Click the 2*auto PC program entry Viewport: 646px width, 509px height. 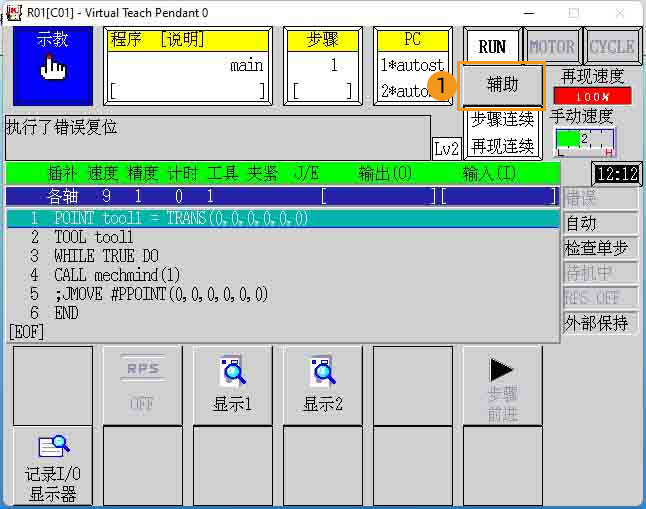[x=405, y=91]
